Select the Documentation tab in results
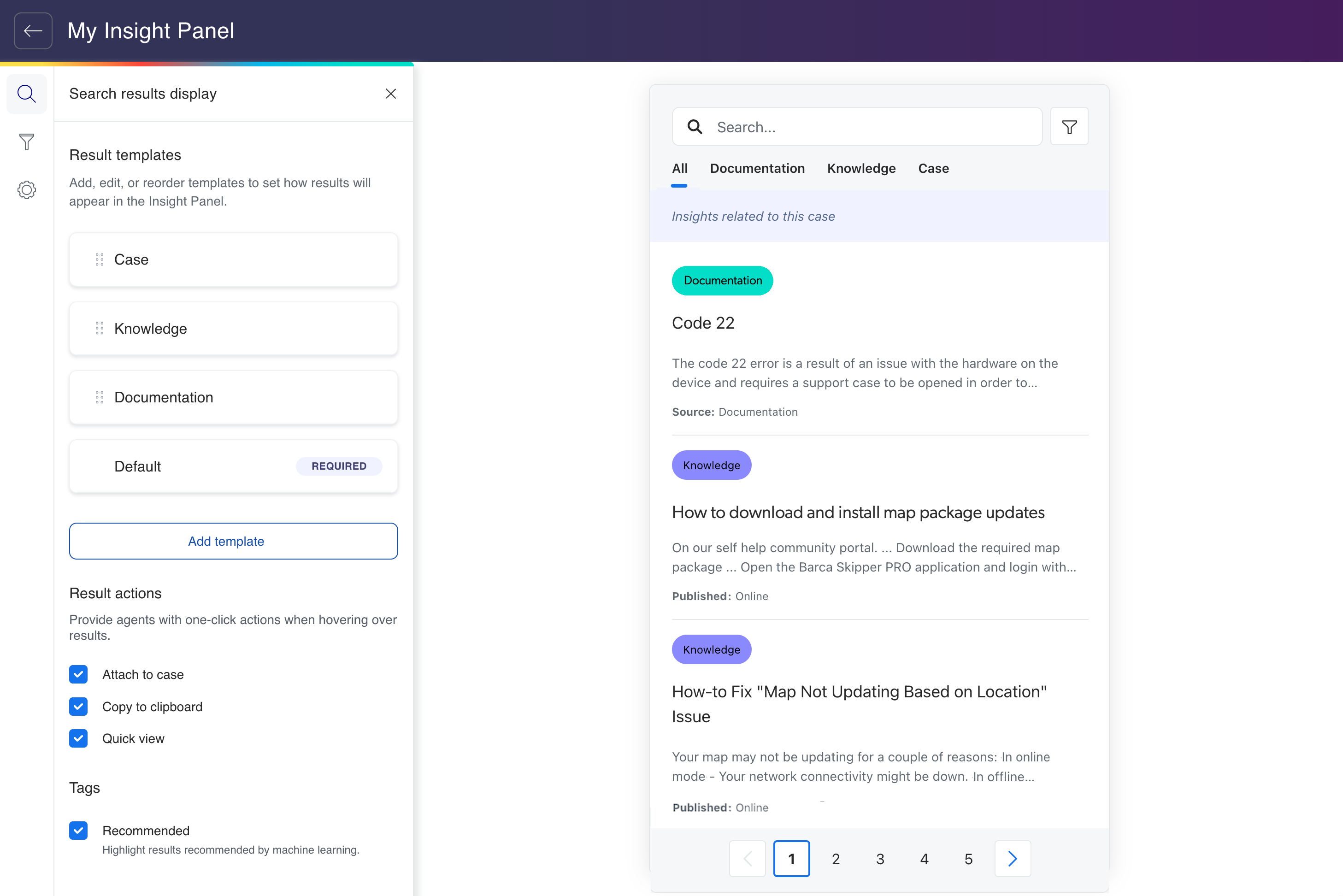The width and height of the screenshot is (1343, 896). (x=757, y=168)
